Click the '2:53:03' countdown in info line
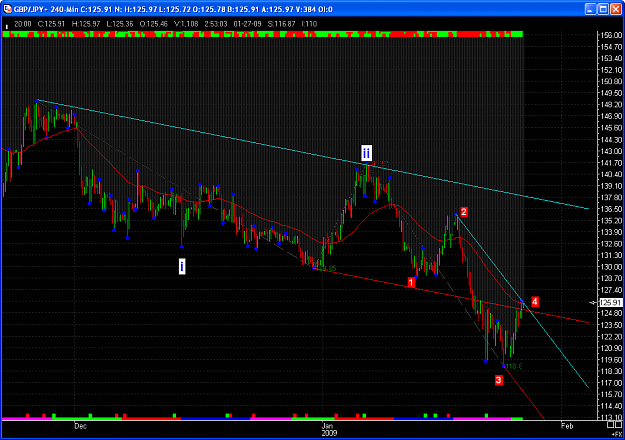Viewport: 625px width, 440px height. [216, 24]
